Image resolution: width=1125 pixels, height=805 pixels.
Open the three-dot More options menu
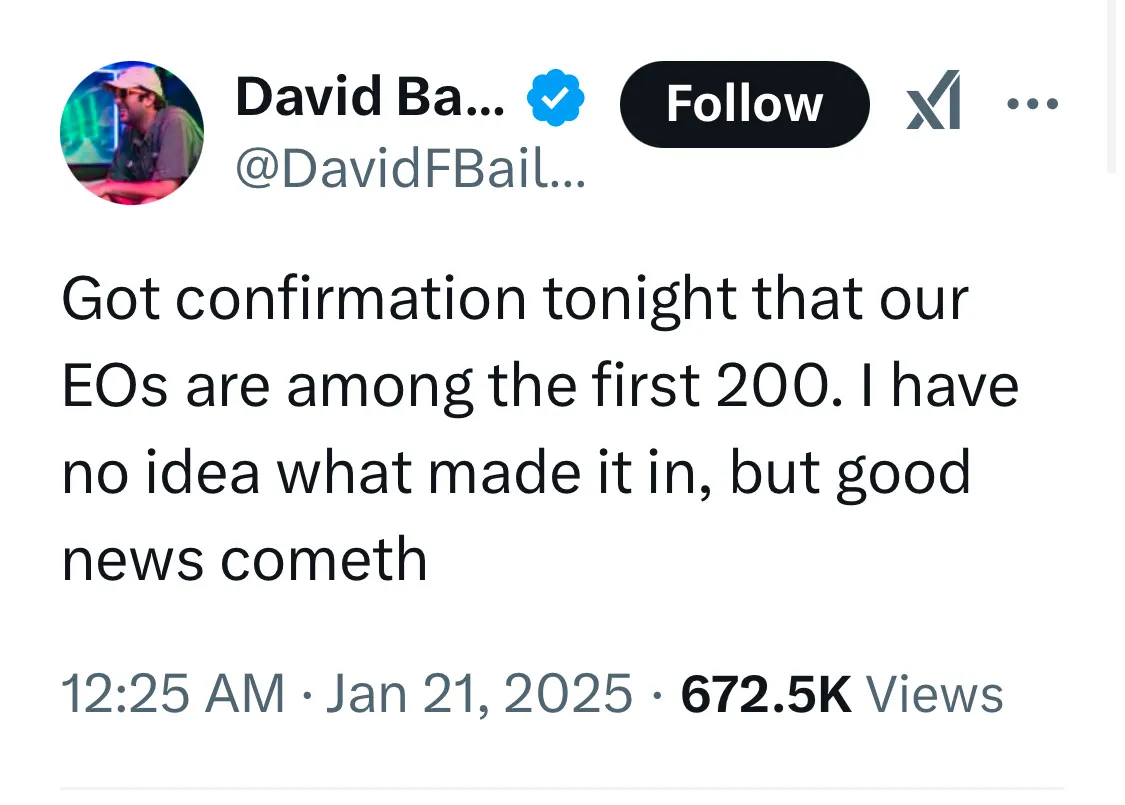pyautogui.click(x=1030, y=103)
